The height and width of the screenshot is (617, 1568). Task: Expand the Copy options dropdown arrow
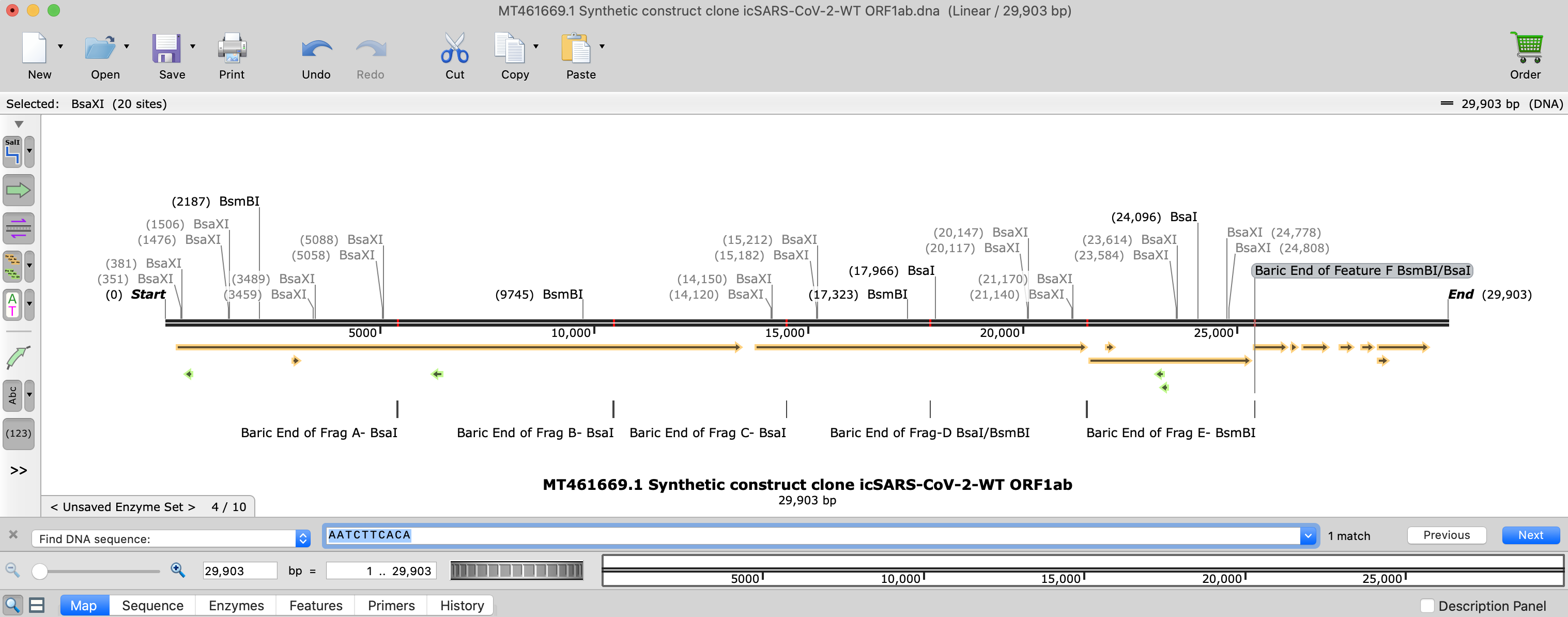(x=535, y=46)
